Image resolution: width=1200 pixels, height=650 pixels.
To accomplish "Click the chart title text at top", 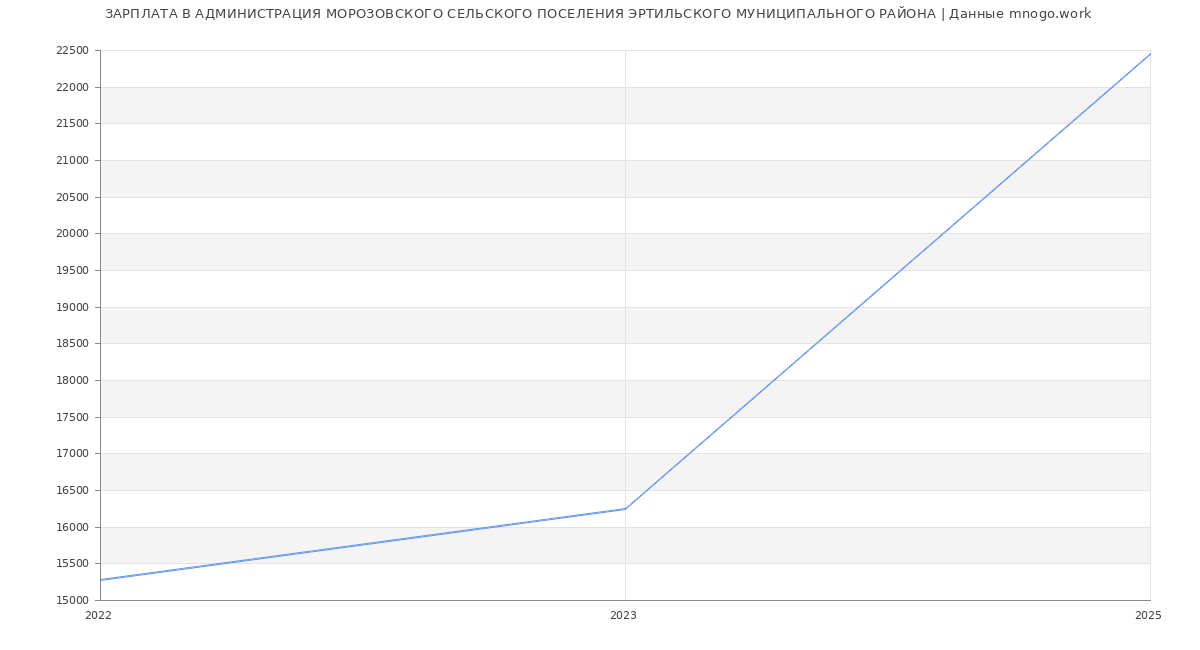I will [x=598, y=14].
